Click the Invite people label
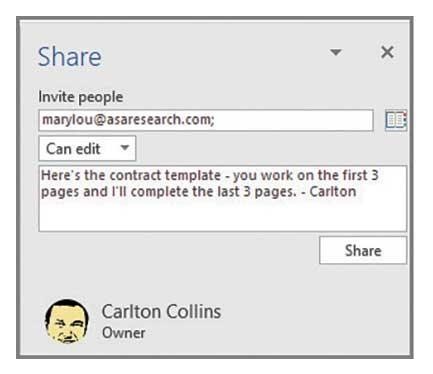Image resolution: width=433 pixels, height=374 pixels. [x=81, y=97]
